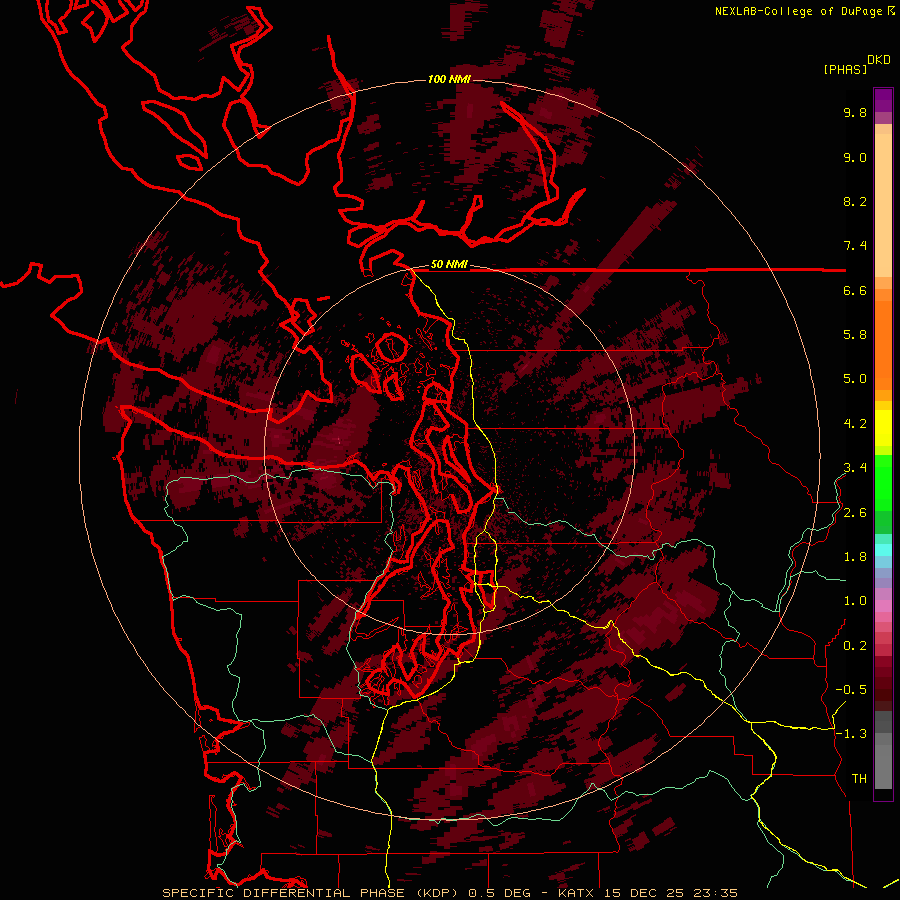Image resolution: width=900 pixels, height=900 pixels.
Task: Click the 2.6 legend value
Action: 855,513
